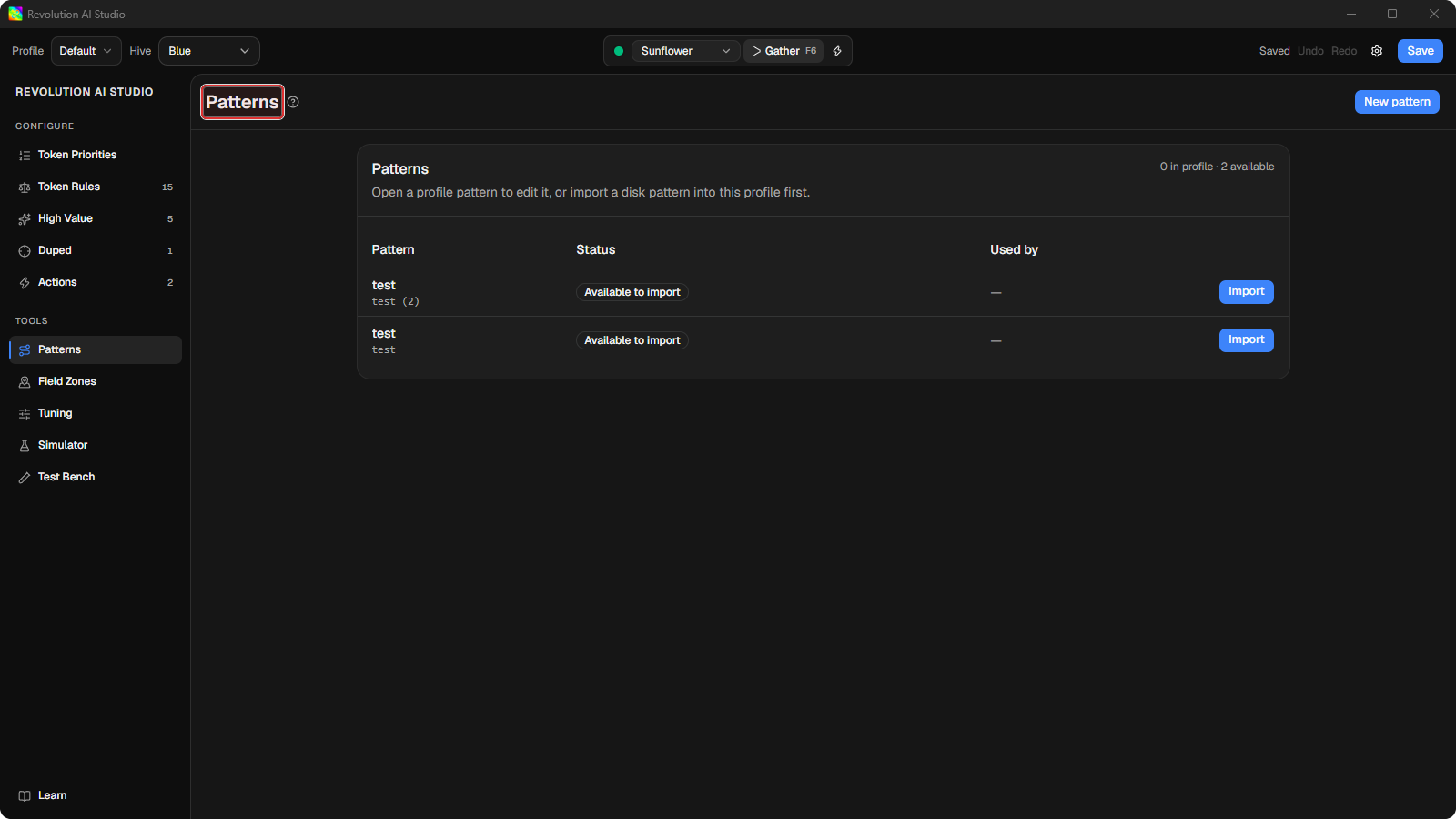Click the Learn book icon
Screen dimensions: 1456x819
25,796
